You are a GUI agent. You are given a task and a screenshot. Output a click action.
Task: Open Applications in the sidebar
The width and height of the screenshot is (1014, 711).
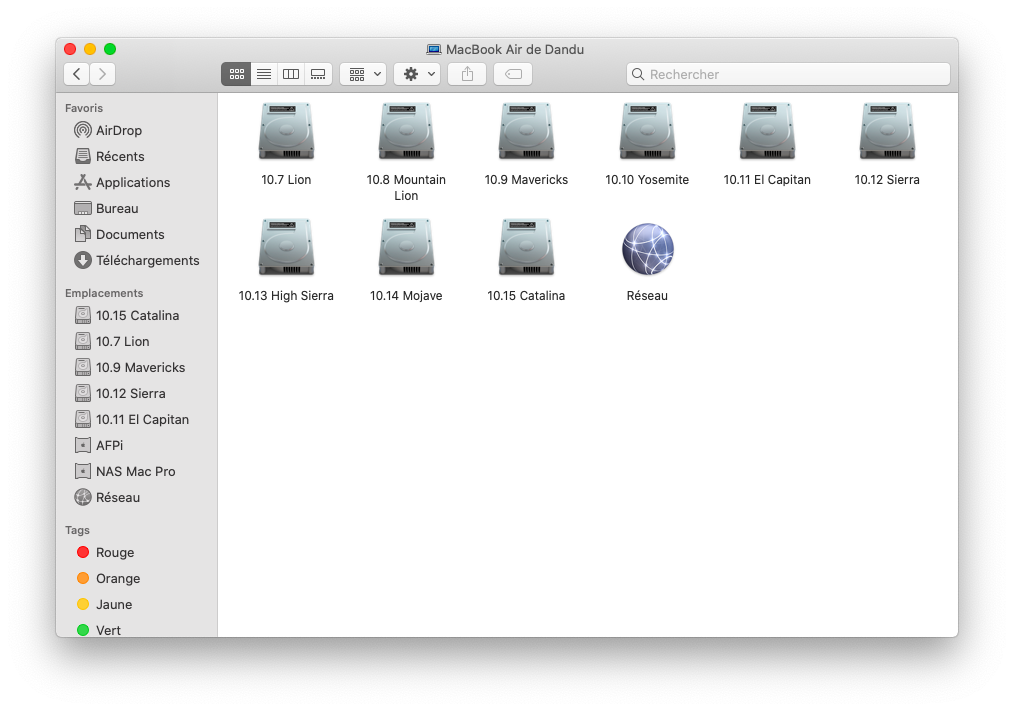[x=122, y=182]
